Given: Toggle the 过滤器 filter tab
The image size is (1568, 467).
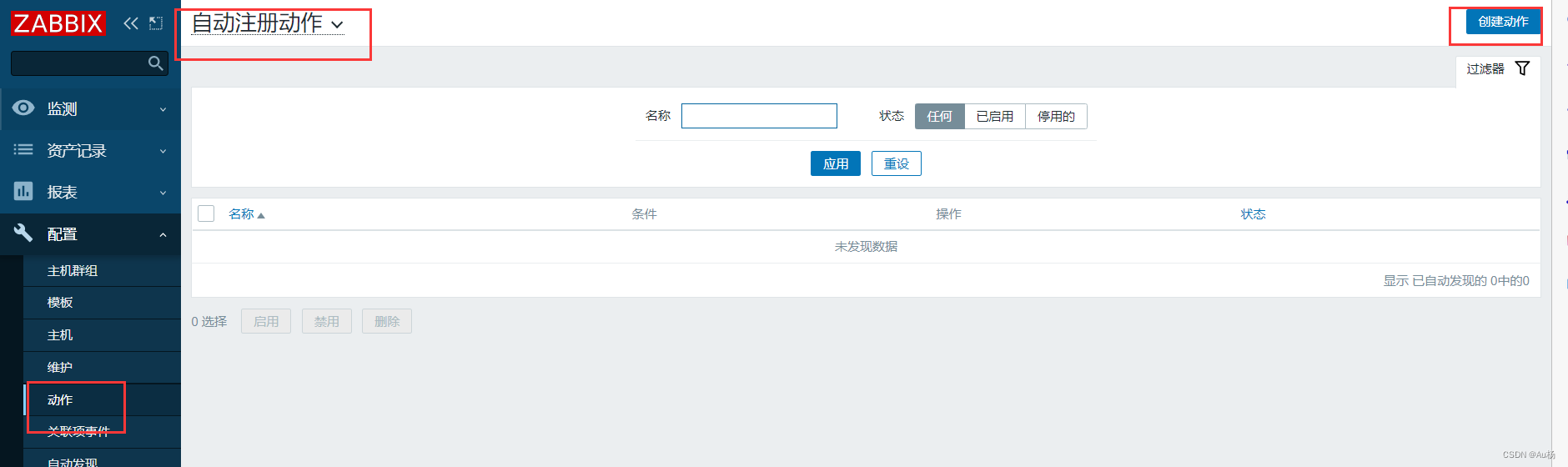Looking at the screenshot, I should 1498,69.
